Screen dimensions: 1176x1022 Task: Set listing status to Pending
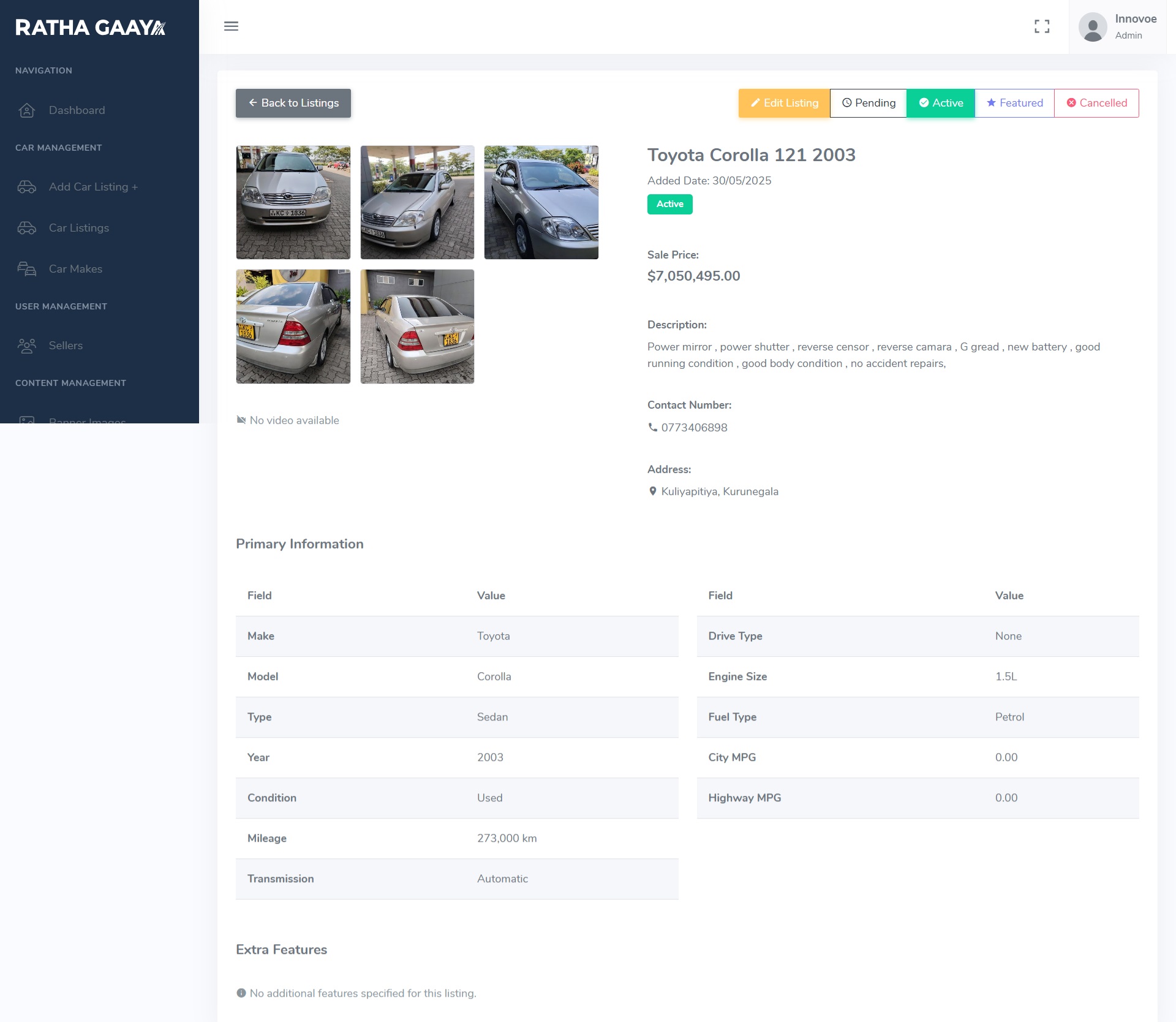868,103
